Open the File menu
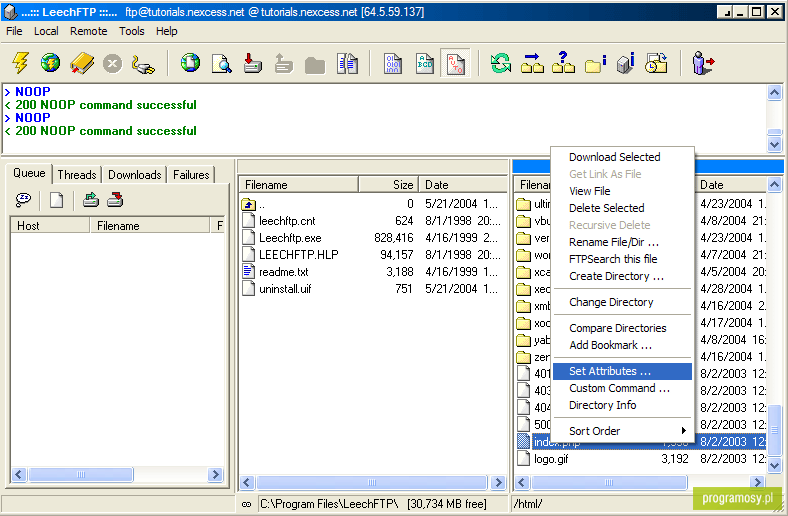 click(x=14, y=31)
